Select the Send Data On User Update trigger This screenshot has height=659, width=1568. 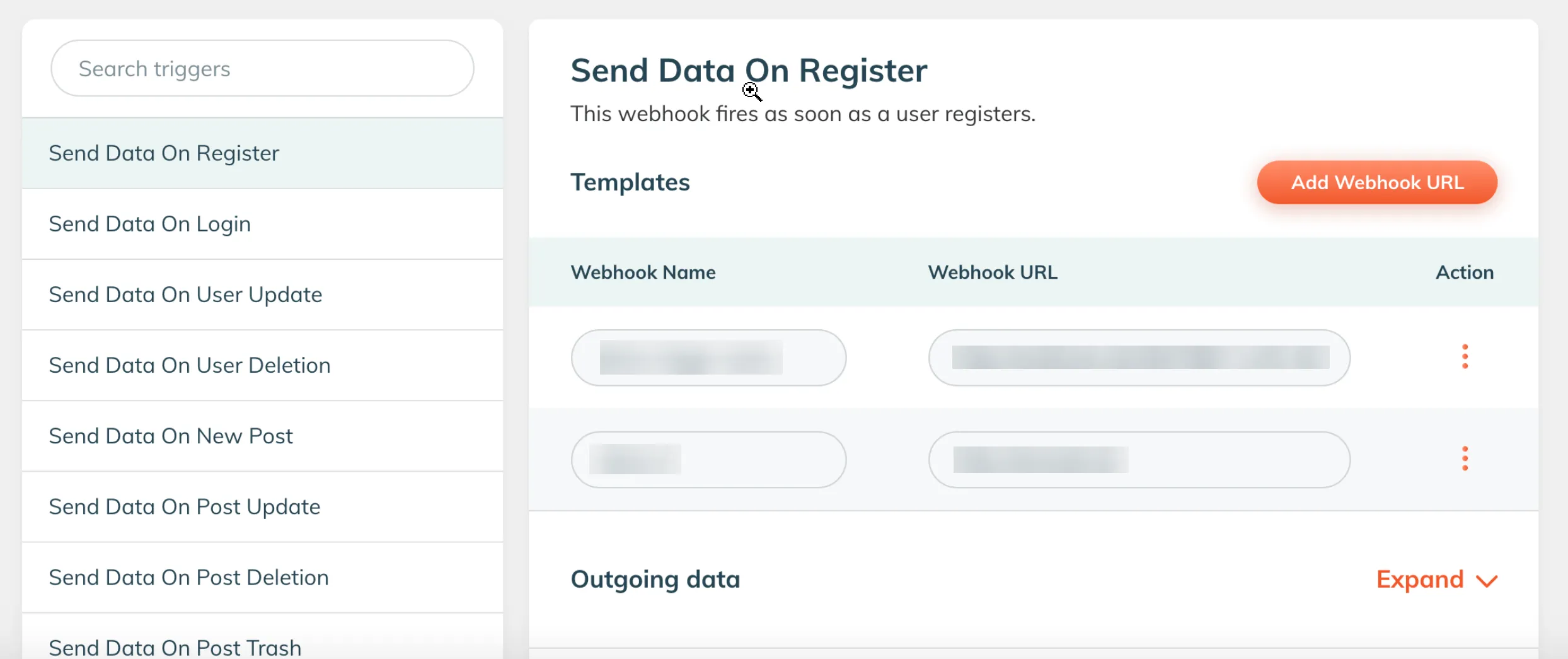pyautogui.click(x=185, y=294)
